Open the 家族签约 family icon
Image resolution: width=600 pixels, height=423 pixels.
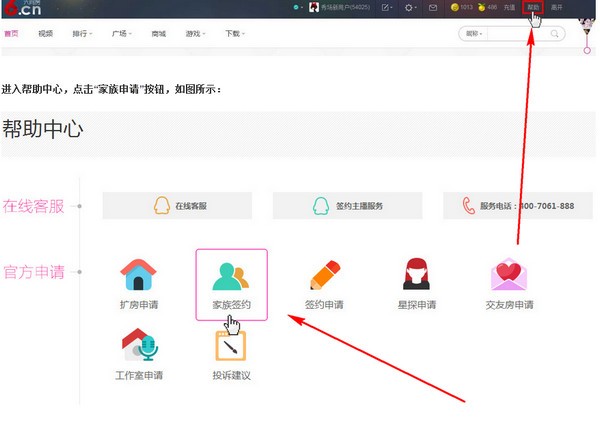231,277
